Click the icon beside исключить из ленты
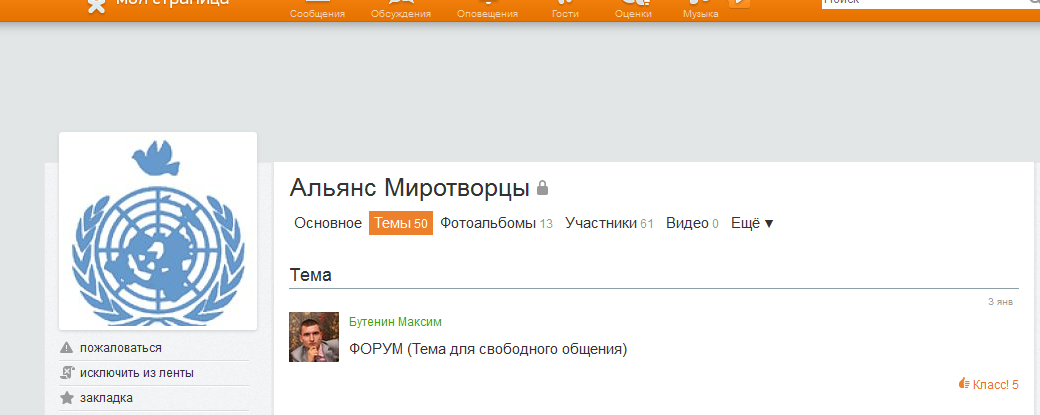 67,373
